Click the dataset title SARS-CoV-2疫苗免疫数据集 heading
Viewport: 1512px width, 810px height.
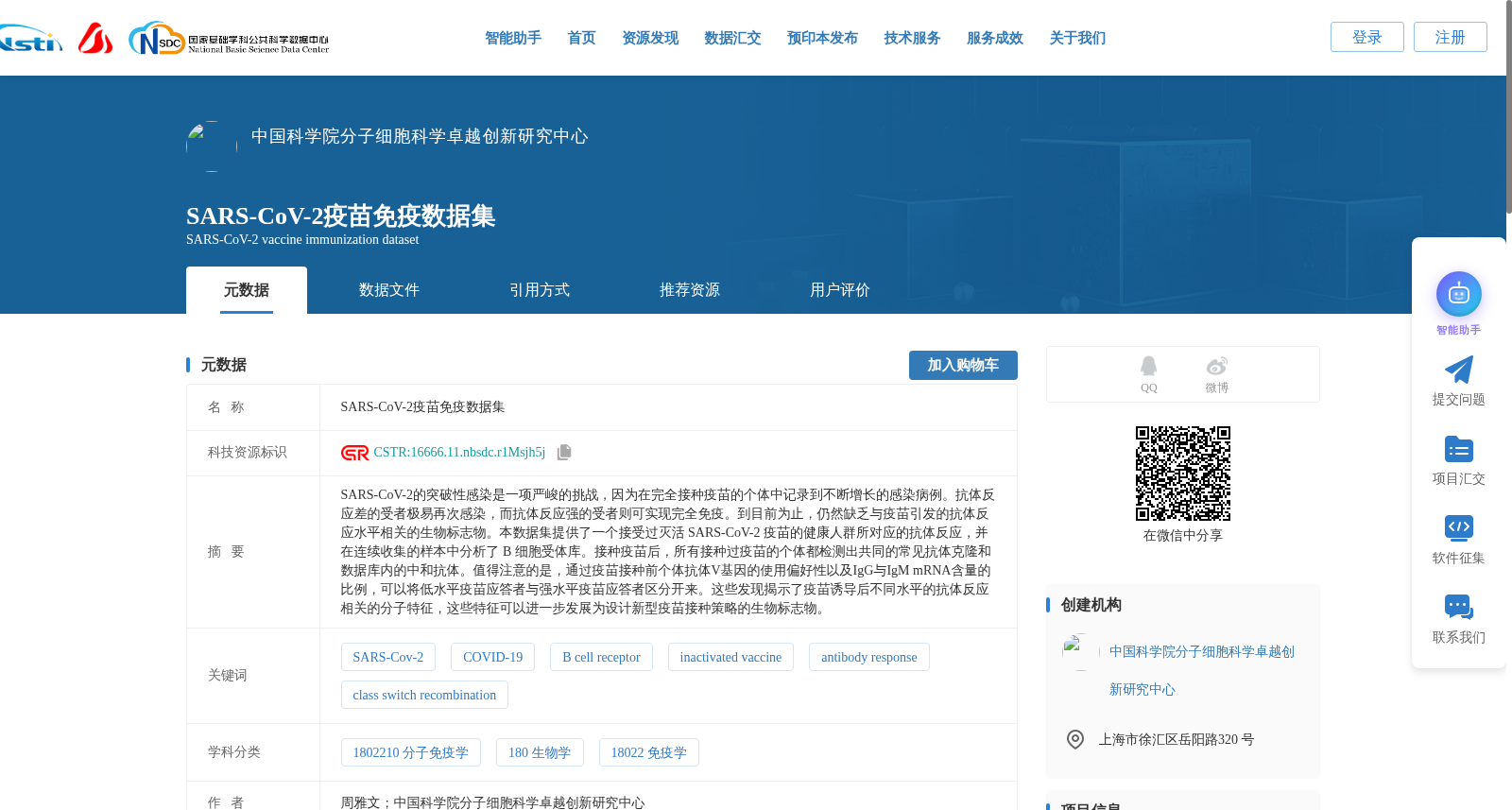[341, 215]
